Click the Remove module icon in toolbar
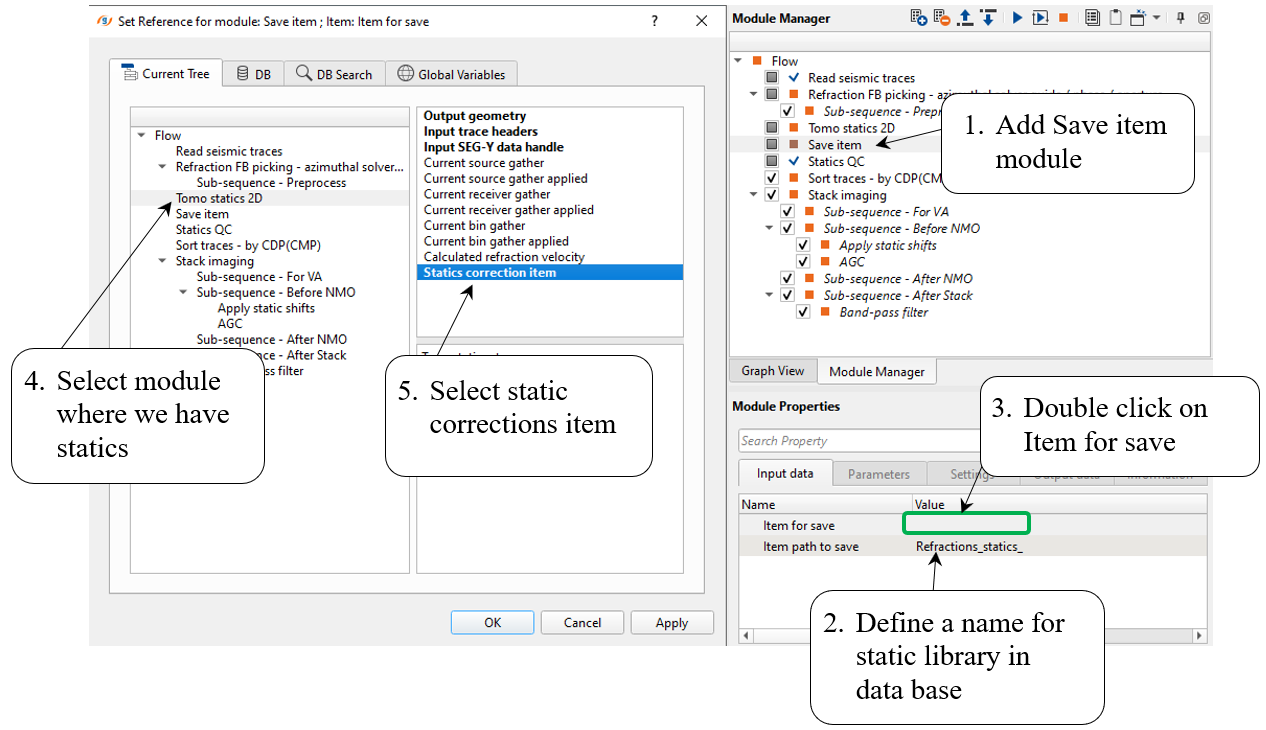The image size is (1266, 730). coord(942,18)
